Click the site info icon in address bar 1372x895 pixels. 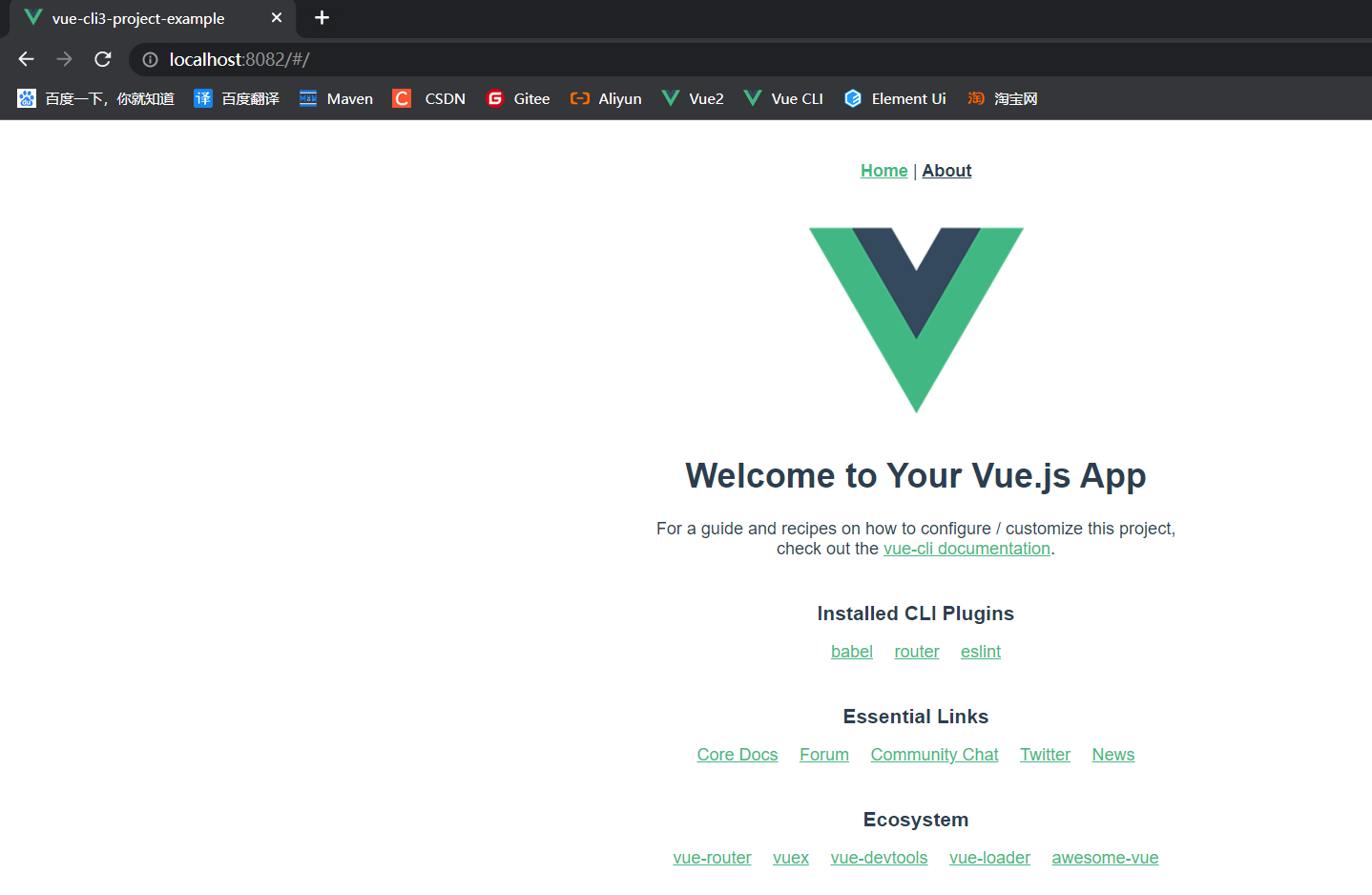150,58
